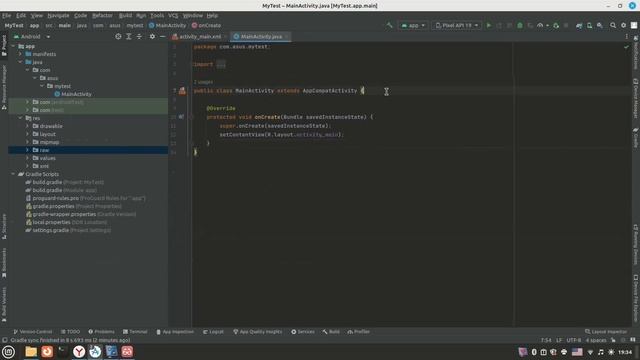Viewport: 640px width, 360px height.
Task: Open Android Studio taskbar icon
Action: [x=95, y=352]
